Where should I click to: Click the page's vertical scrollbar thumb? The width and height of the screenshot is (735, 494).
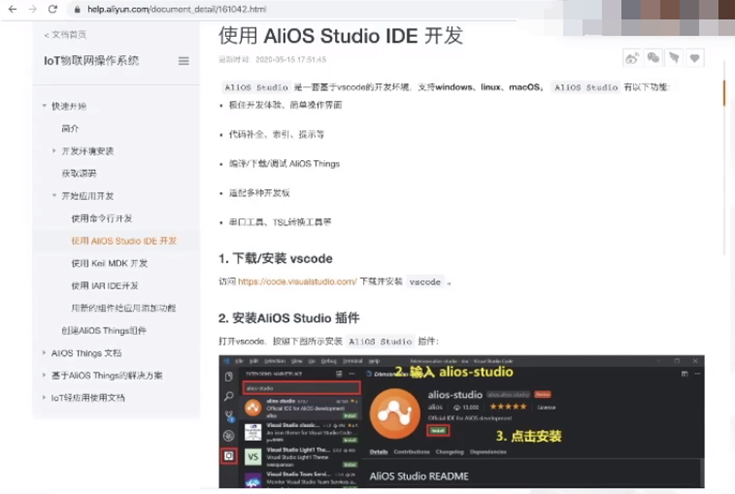coord(724,93)
